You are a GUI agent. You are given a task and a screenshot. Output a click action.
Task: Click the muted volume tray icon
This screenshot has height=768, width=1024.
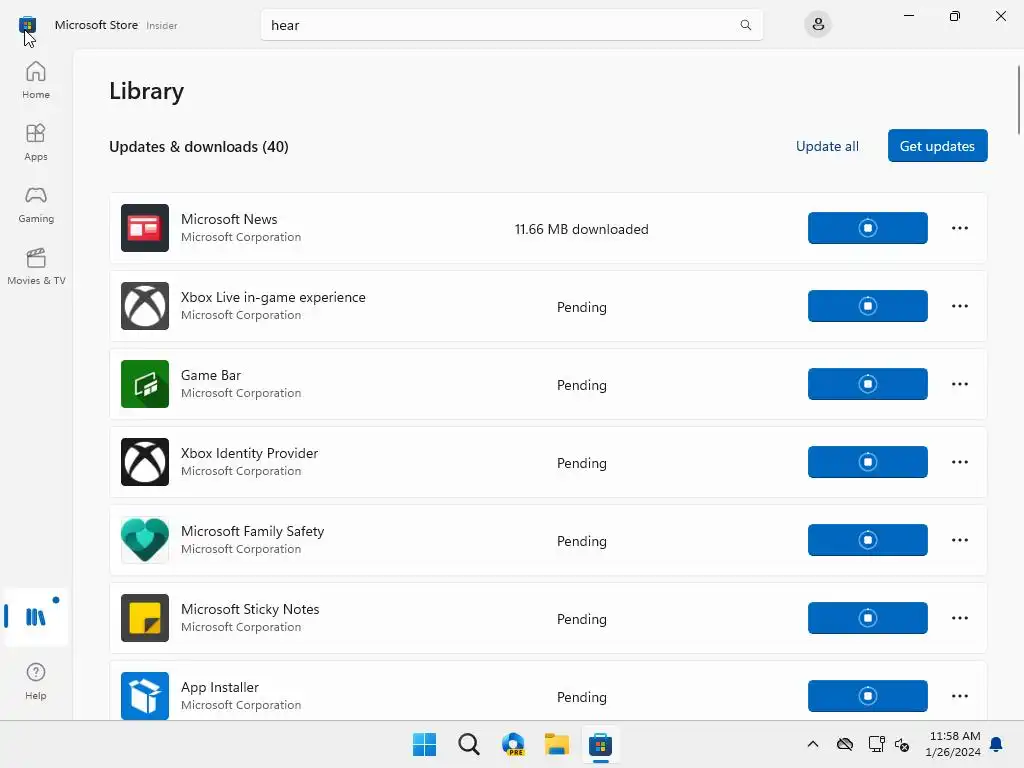click(902, 744)
